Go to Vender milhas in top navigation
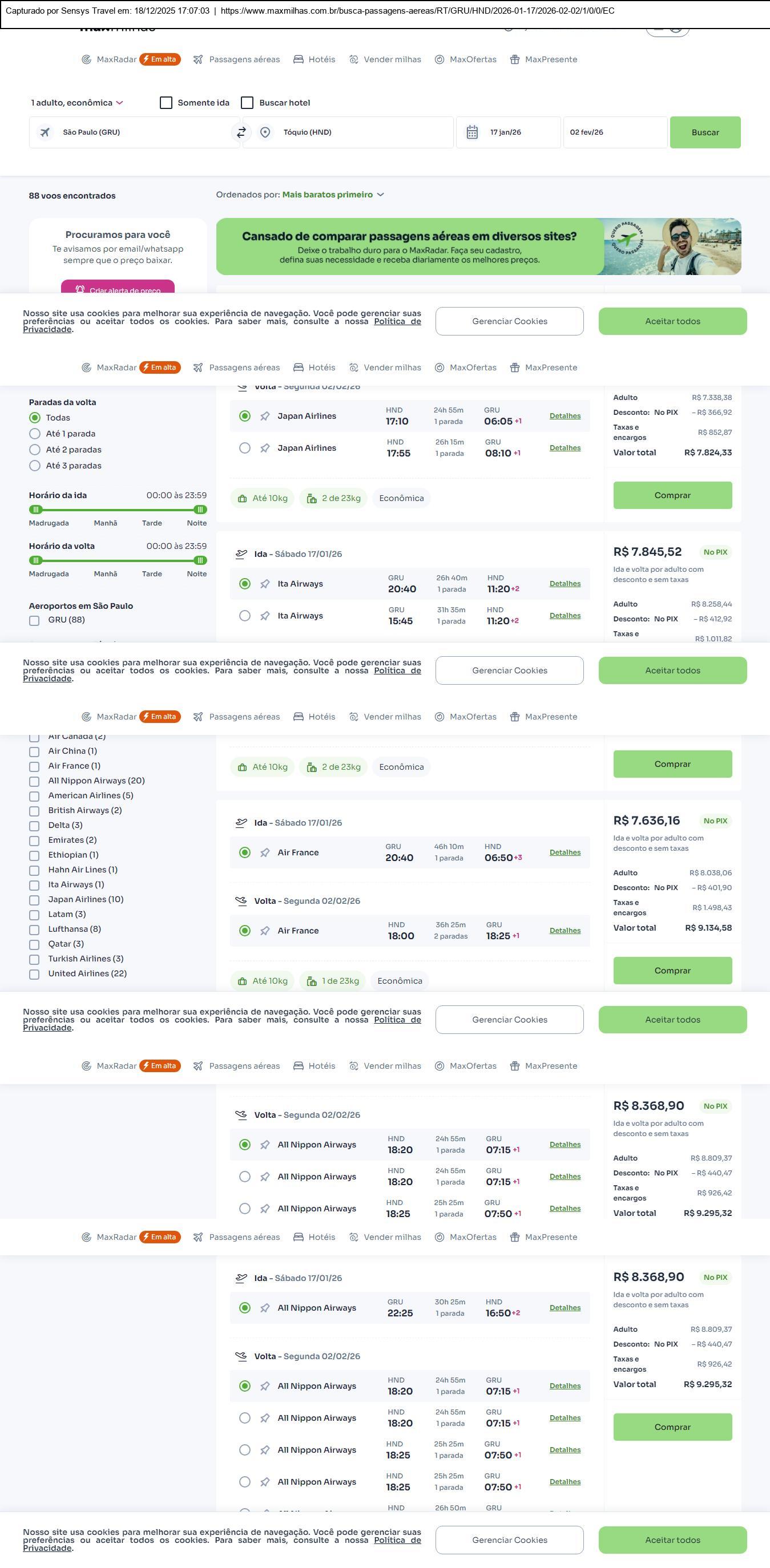Viewport: 770px width, 1568px height. [385, 60]
